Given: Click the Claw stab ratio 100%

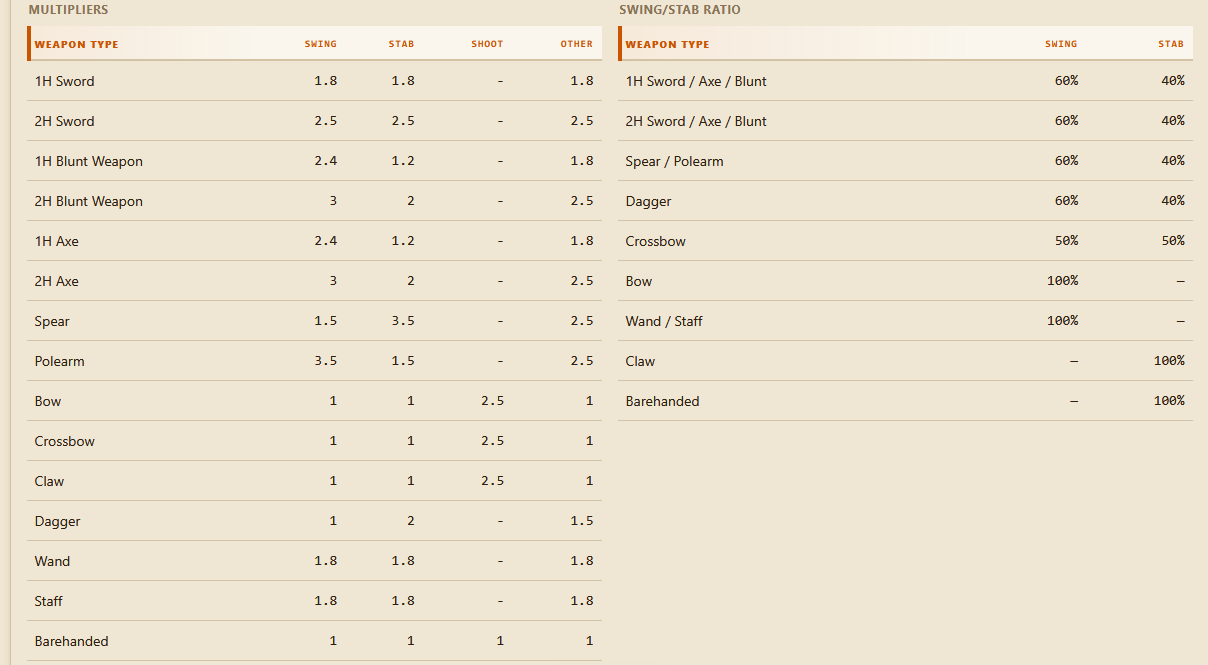Looking at the screenshot, I should tap(1169, 361).
